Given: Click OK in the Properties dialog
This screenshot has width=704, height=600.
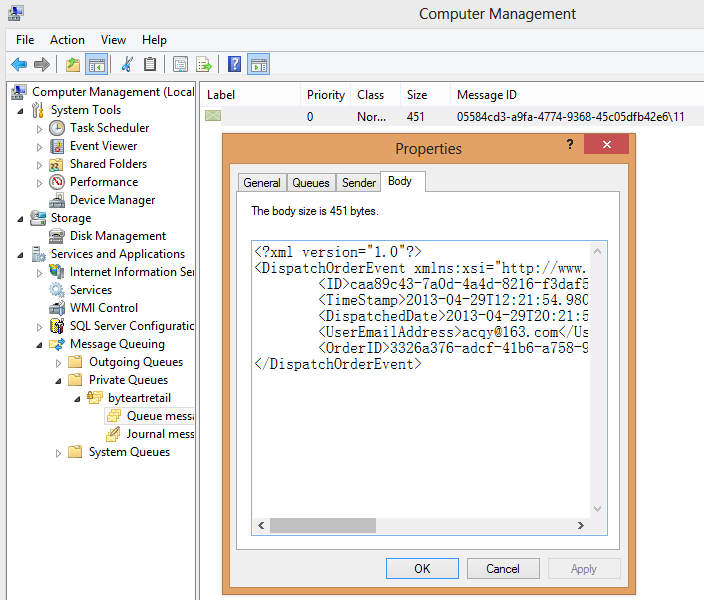Looking at the screenshot, I should coord(422,569).
